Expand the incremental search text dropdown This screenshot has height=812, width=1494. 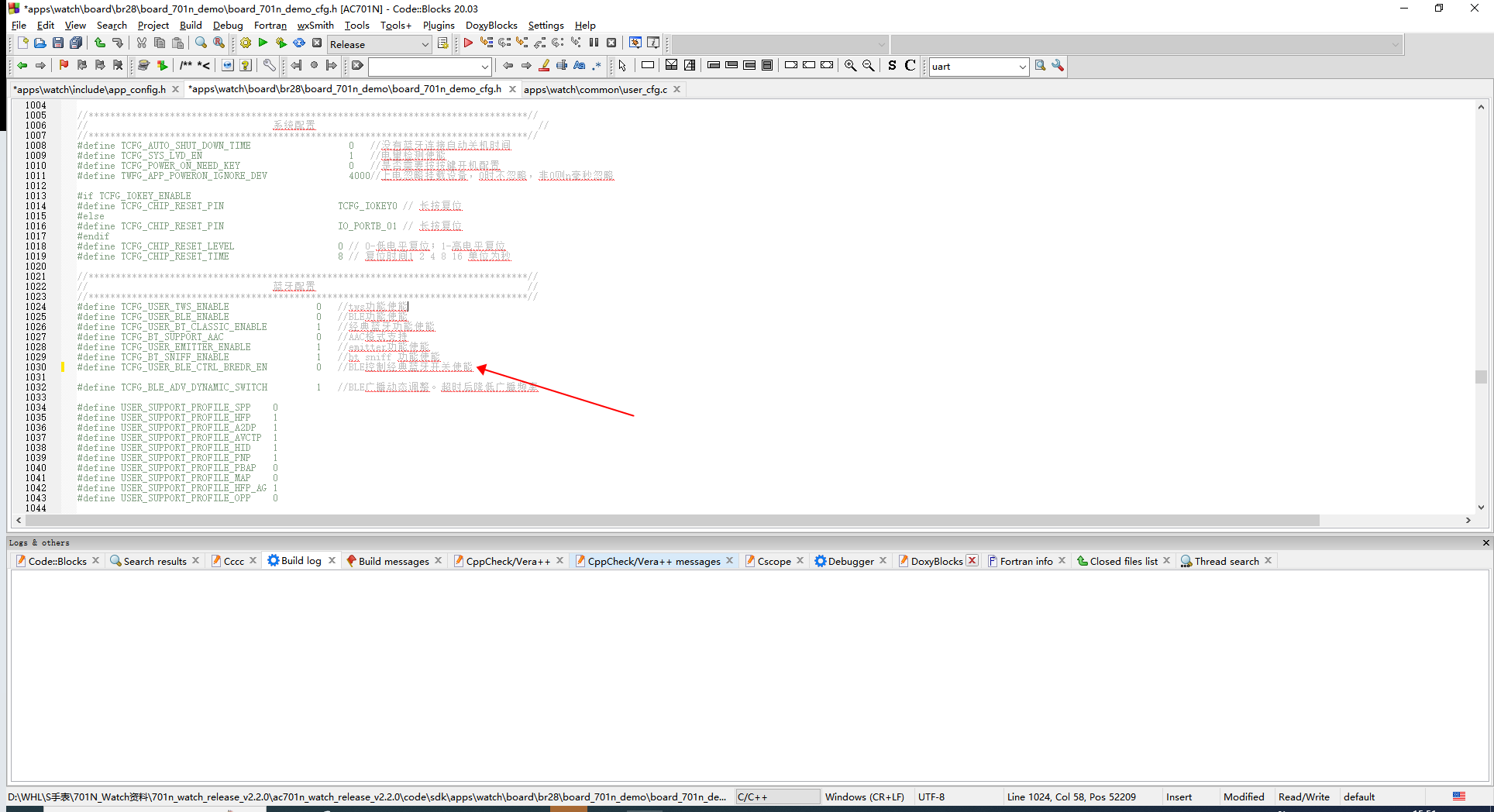point(485,67)
